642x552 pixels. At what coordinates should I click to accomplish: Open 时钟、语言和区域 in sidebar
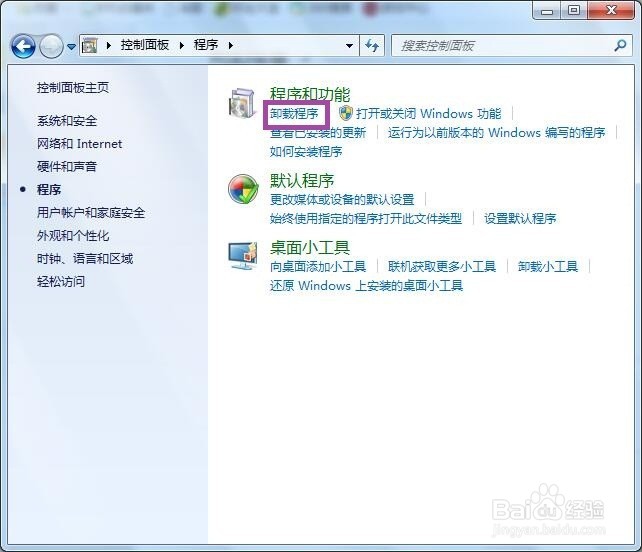(85, 258)
